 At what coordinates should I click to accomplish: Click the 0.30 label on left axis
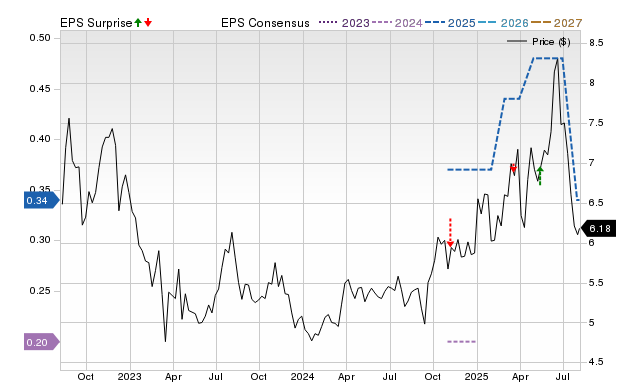tap(40, 240)
